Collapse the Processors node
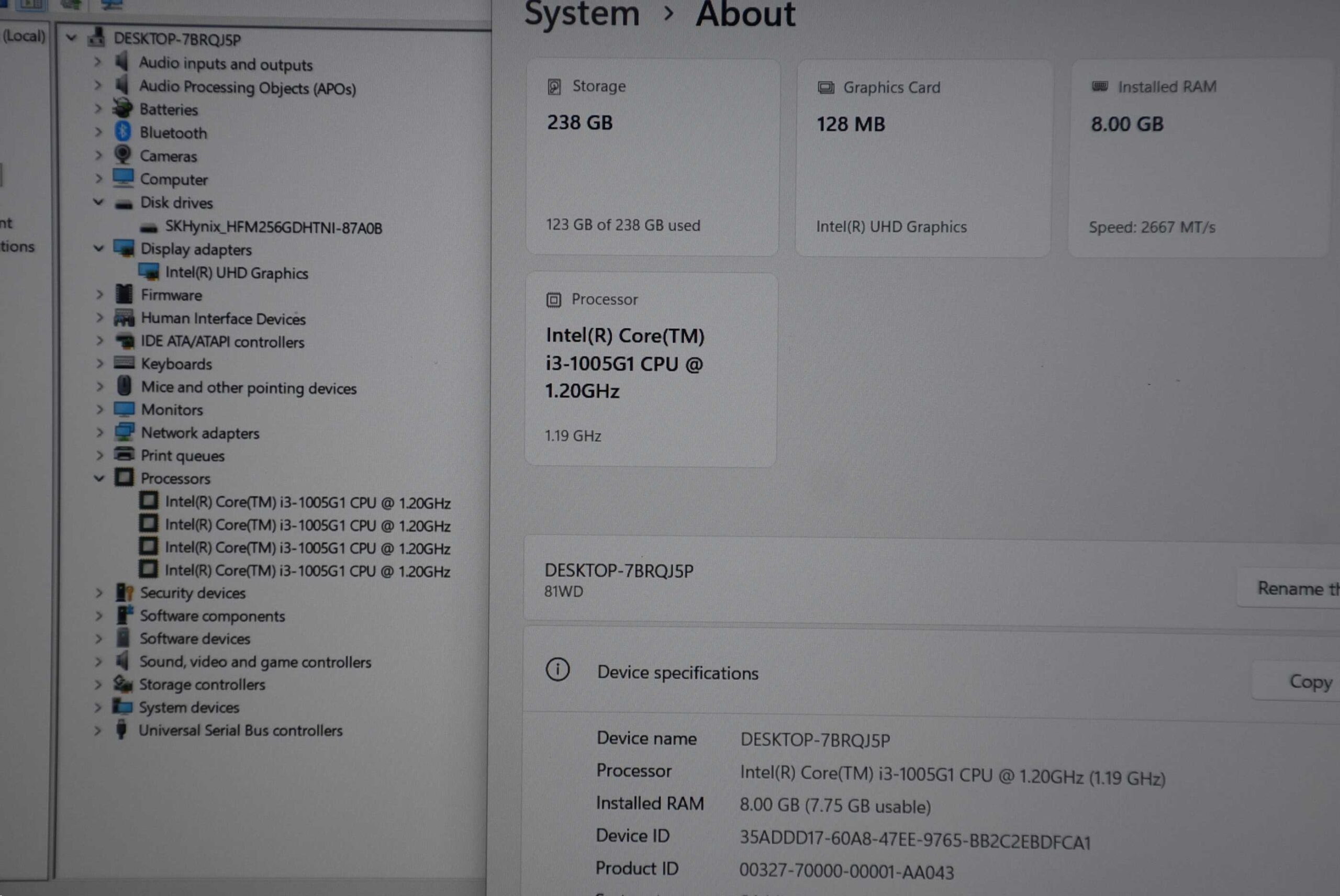The width and height of the screenshot is (1340, 896). tap(99, 478)
